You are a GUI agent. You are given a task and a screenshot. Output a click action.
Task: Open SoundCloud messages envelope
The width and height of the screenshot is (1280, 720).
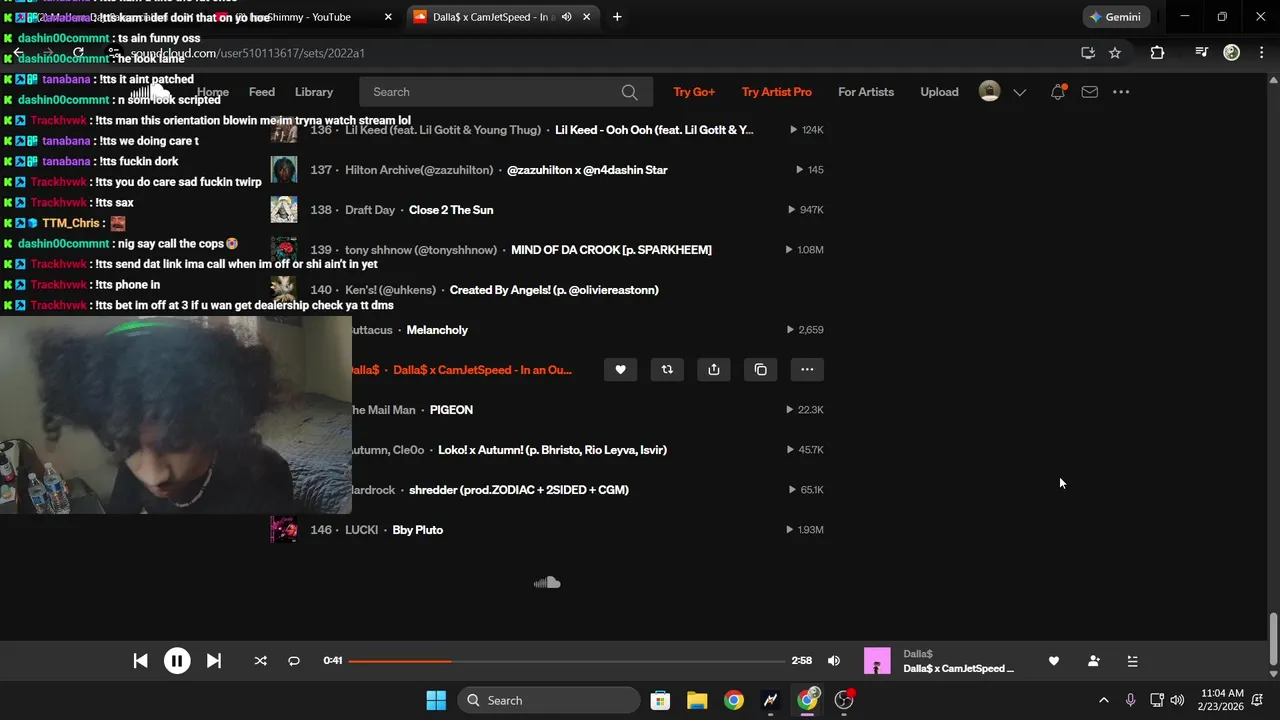[1090, 92]
